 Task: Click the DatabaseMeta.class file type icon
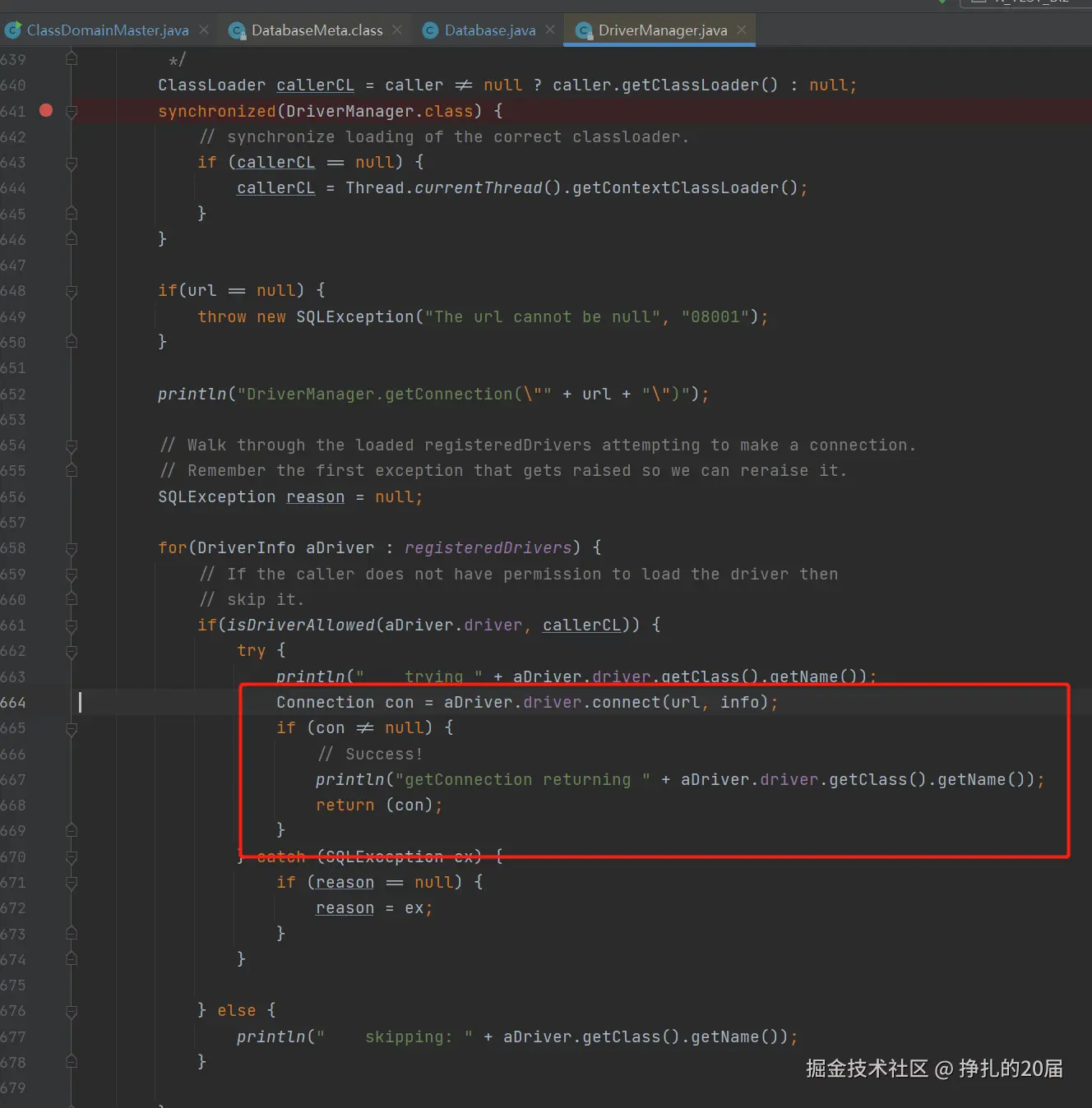237,30
